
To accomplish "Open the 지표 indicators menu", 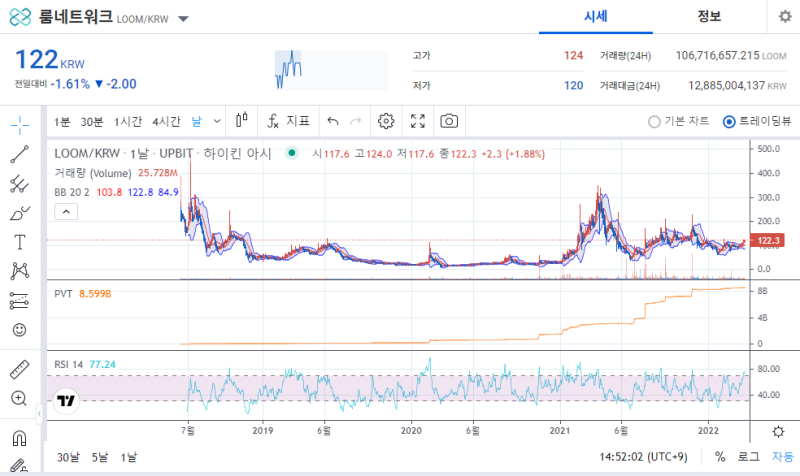I will 289,121.
